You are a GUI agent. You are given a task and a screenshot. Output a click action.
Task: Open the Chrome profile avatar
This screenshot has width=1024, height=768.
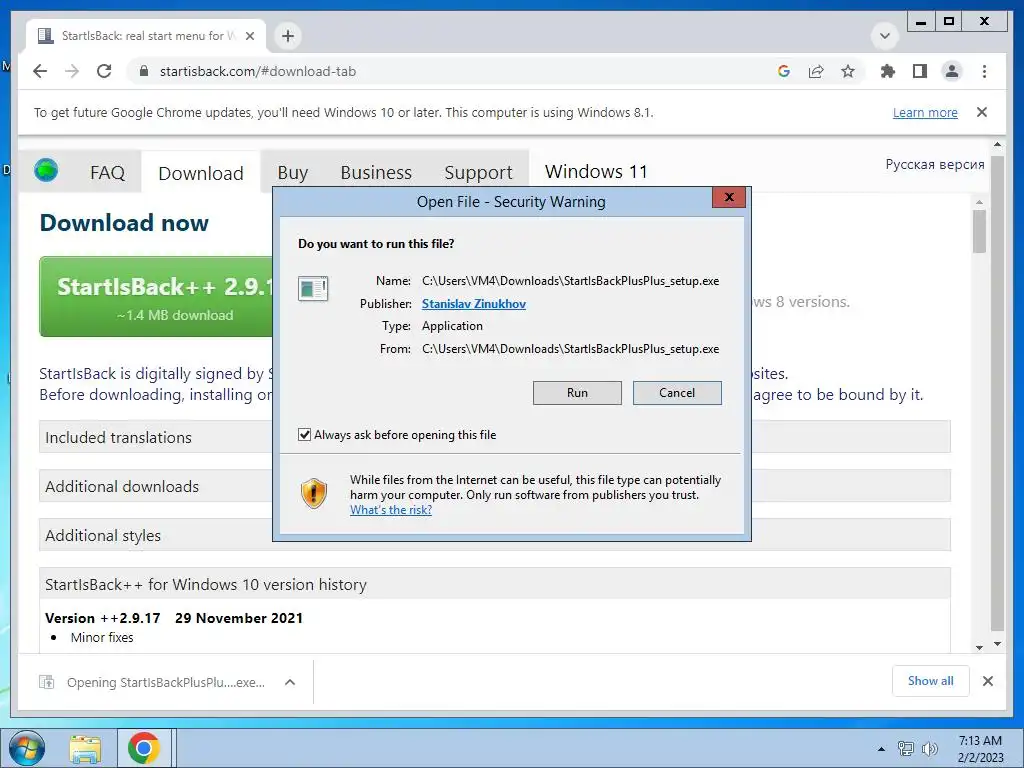[x=952, y=71]
